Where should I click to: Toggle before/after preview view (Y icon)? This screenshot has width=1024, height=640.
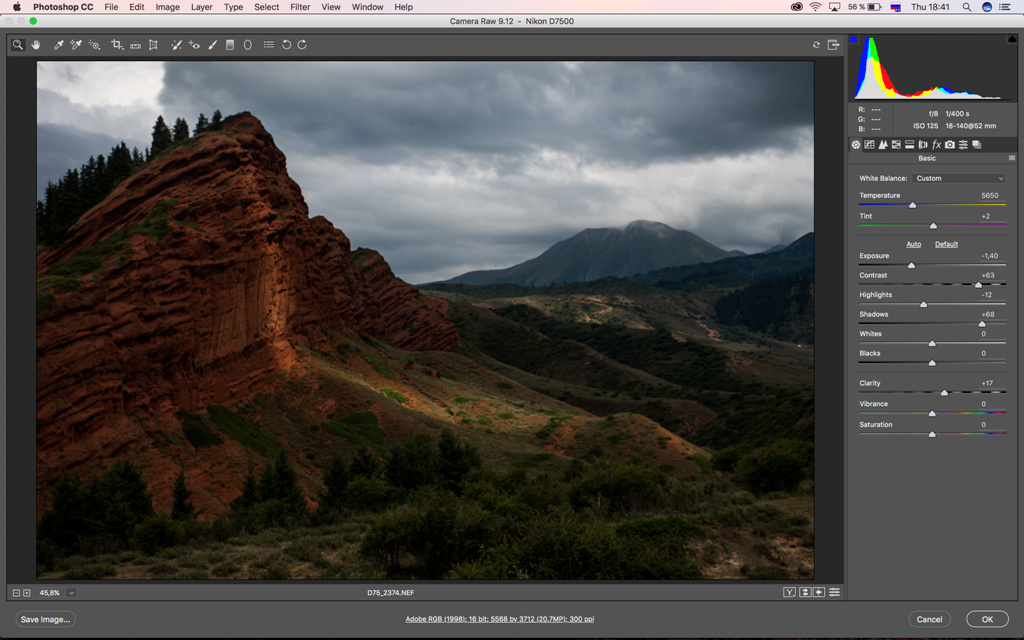click(789, 592)
